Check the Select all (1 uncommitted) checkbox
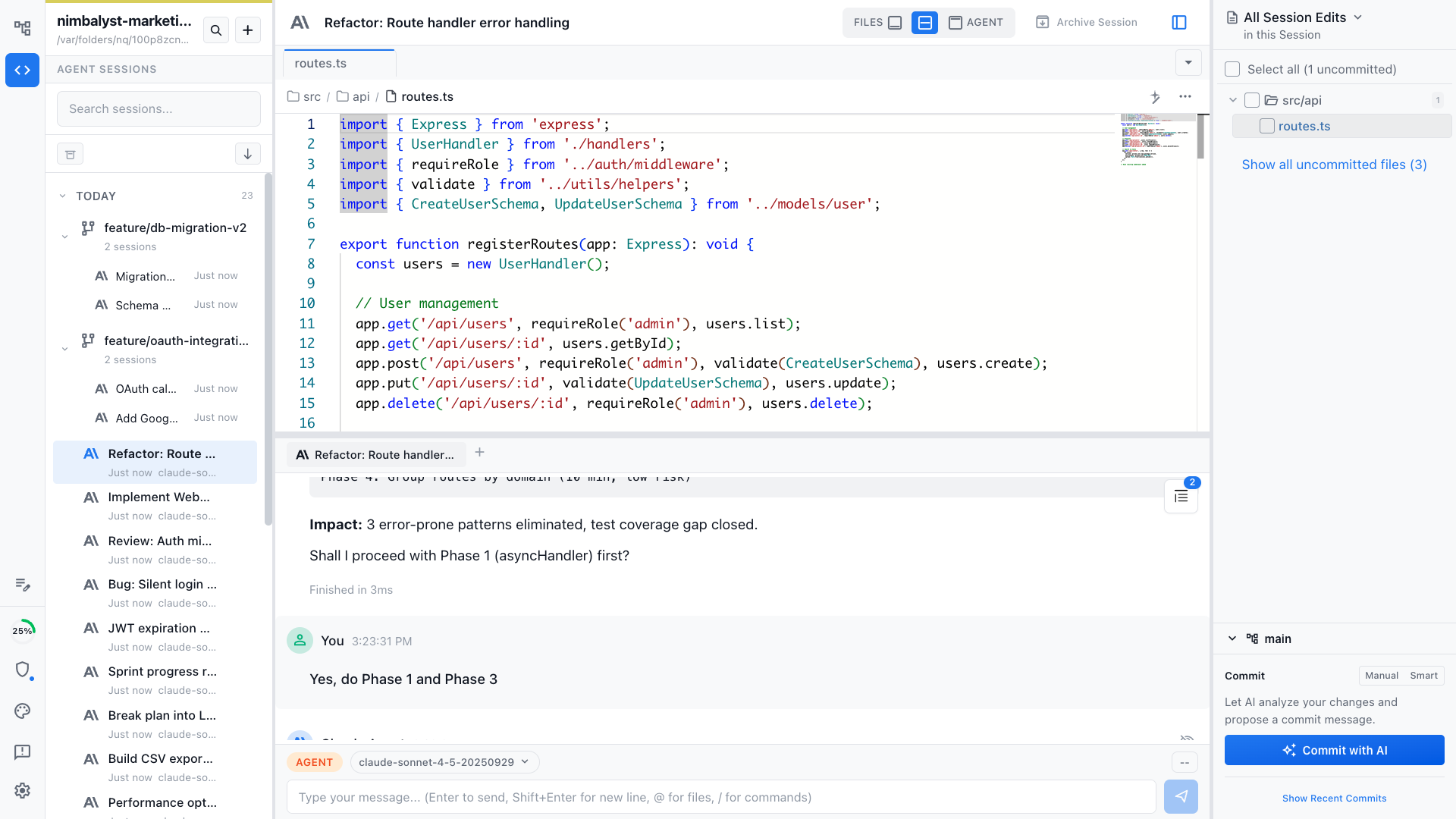 (x=1232, y=68)
